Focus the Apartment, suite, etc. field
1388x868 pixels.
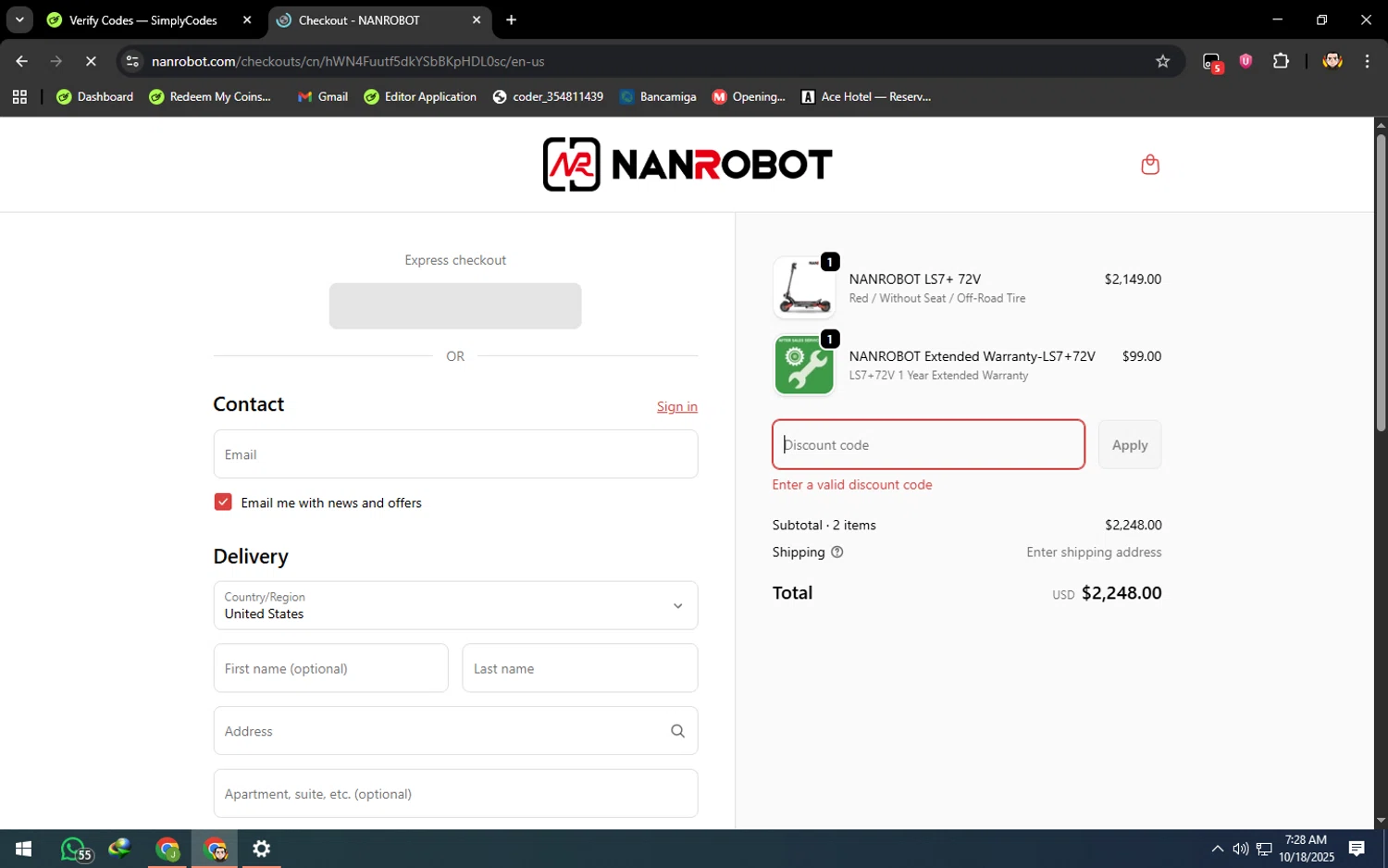455,794
